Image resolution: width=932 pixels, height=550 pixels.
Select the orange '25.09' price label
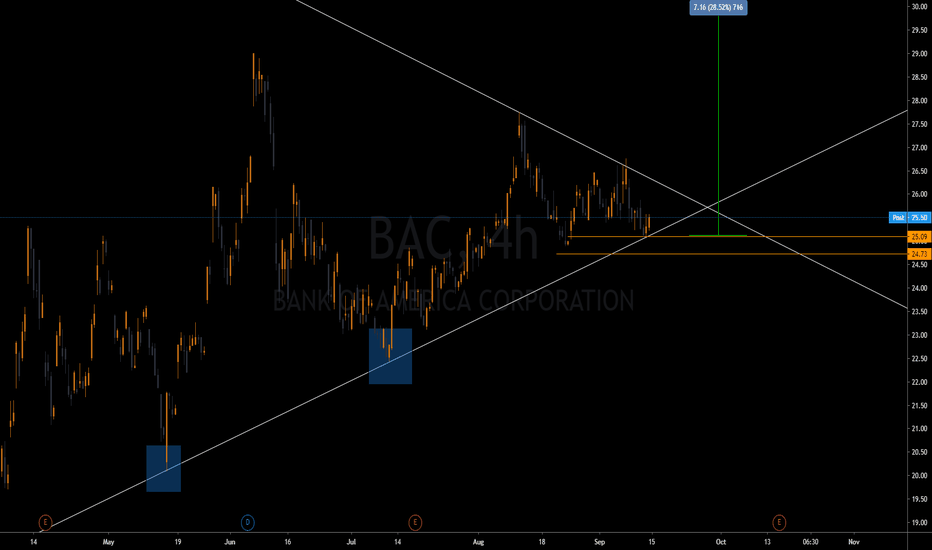[920, 237]
